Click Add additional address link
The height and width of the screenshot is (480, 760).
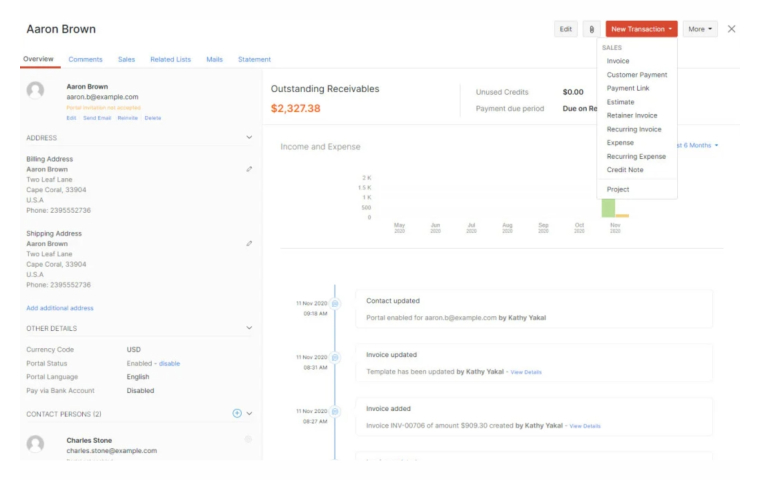60,308
